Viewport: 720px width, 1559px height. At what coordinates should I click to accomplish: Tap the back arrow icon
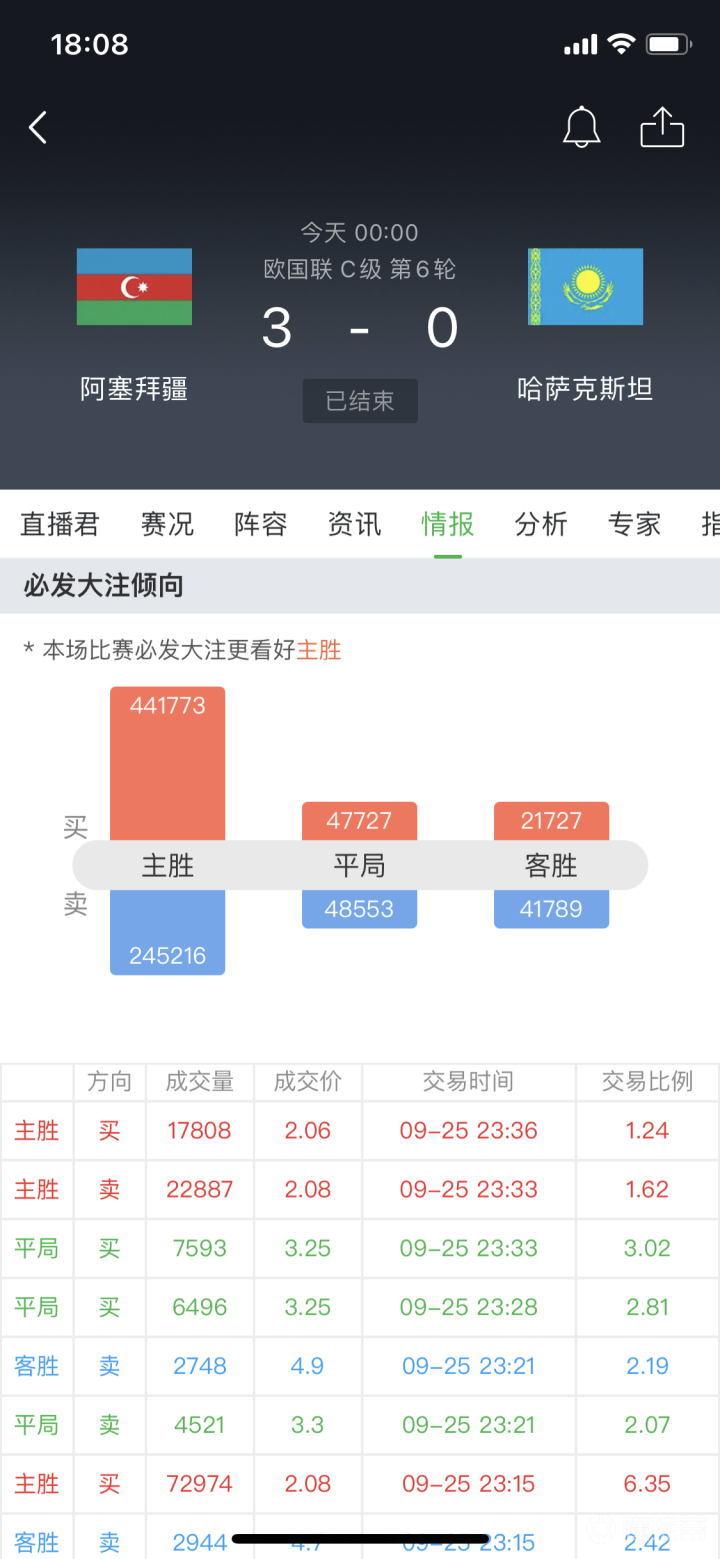tap(38, 128)
